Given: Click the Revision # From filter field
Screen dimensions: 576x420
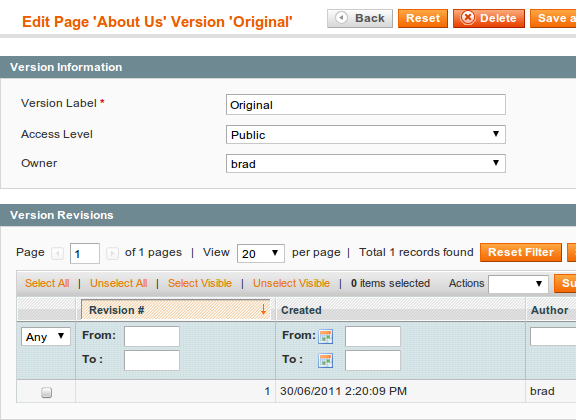Looking at the screenshot, I should pos(152,336).
